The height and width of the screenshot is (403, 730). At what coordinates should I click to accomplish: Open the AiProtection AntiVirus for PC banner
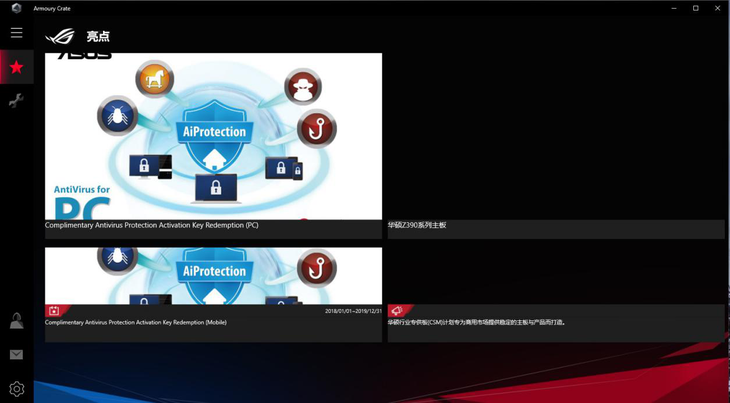pyautogui.click(x=213, y=136)
